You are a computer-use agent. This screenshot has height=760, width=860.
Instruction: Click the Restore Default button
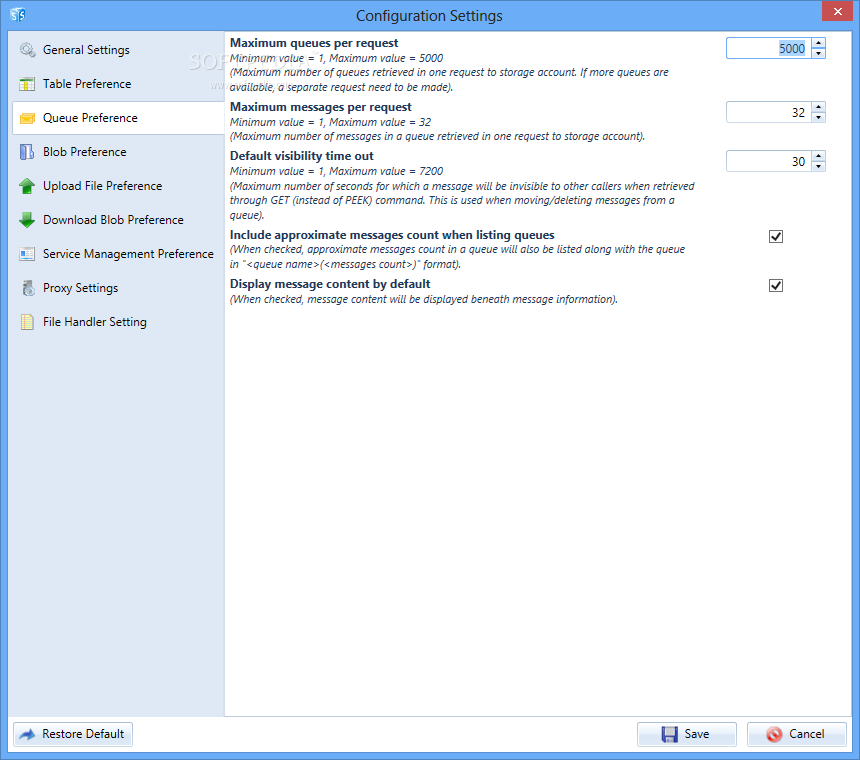[x=73, y=734]
